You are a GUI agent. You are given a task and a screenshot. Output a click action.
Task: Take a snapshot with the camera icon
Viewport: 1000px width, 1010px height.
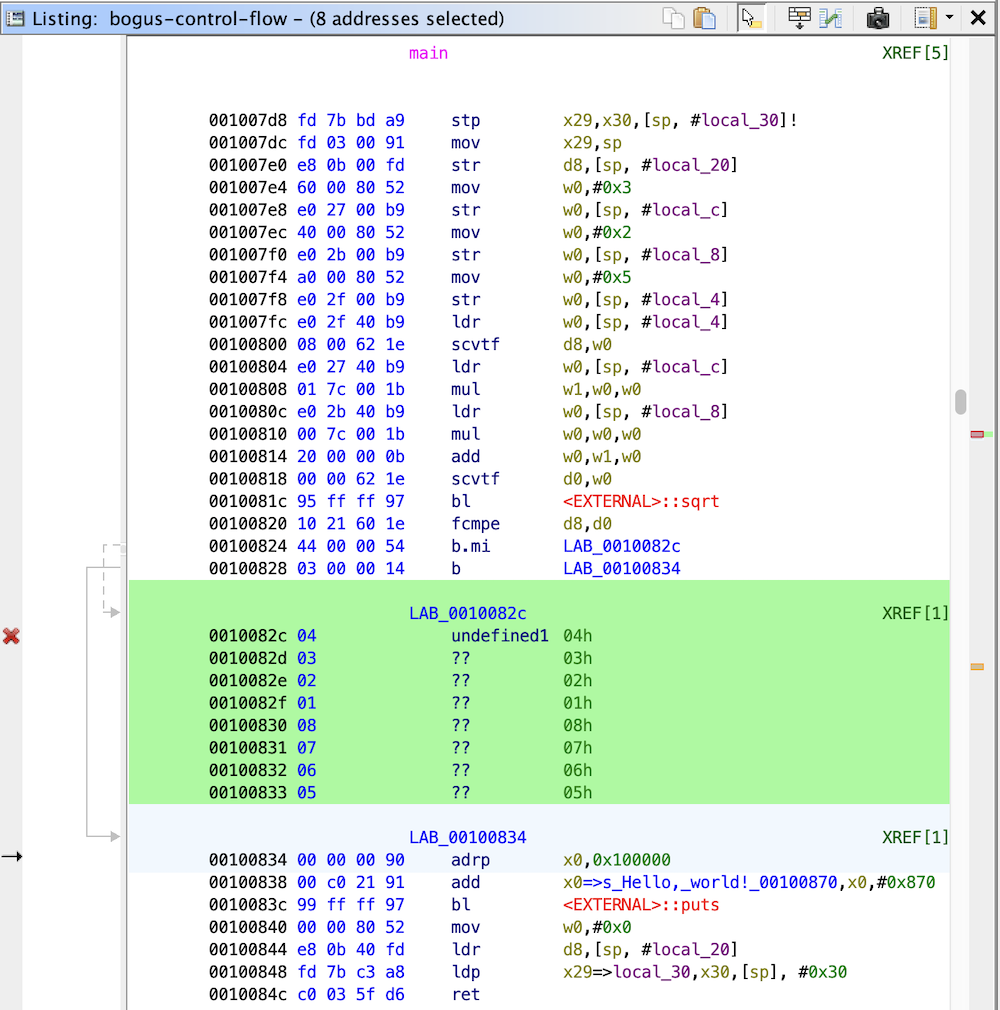pyautogui.click(x=878, y=18)
